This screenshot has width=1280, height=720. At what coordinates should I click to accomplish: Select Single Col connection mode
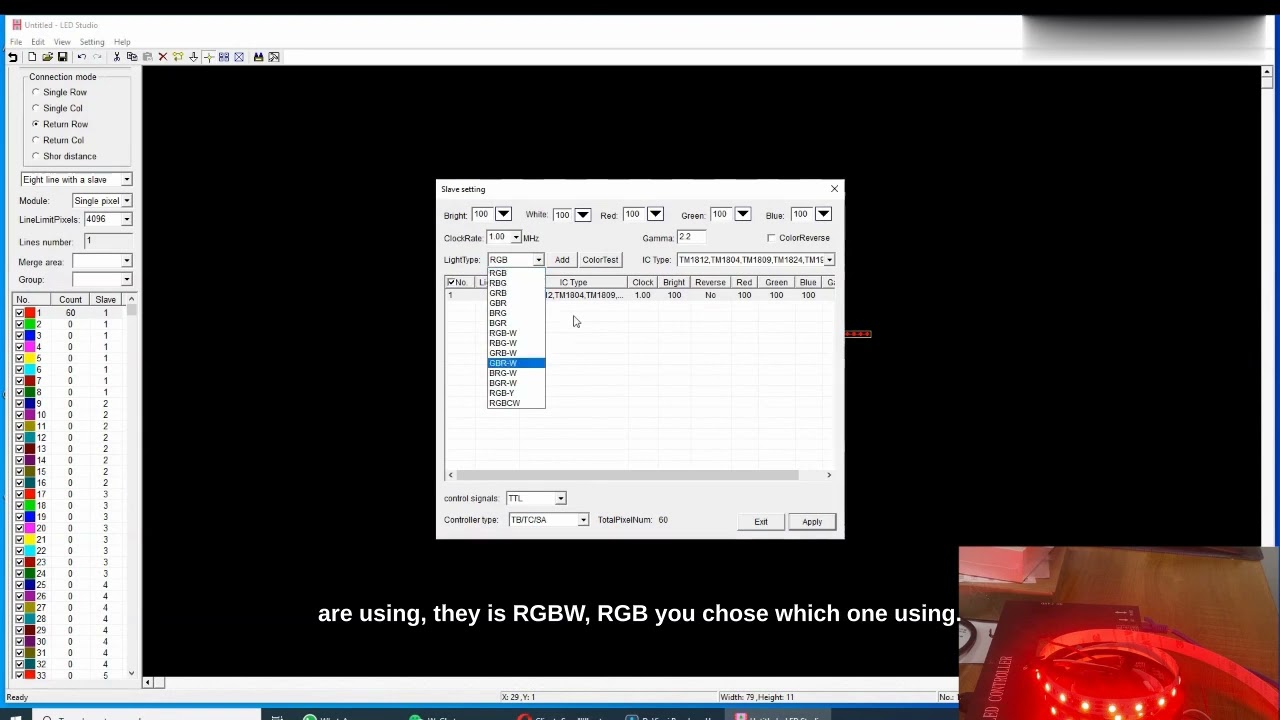coord(36,108)
